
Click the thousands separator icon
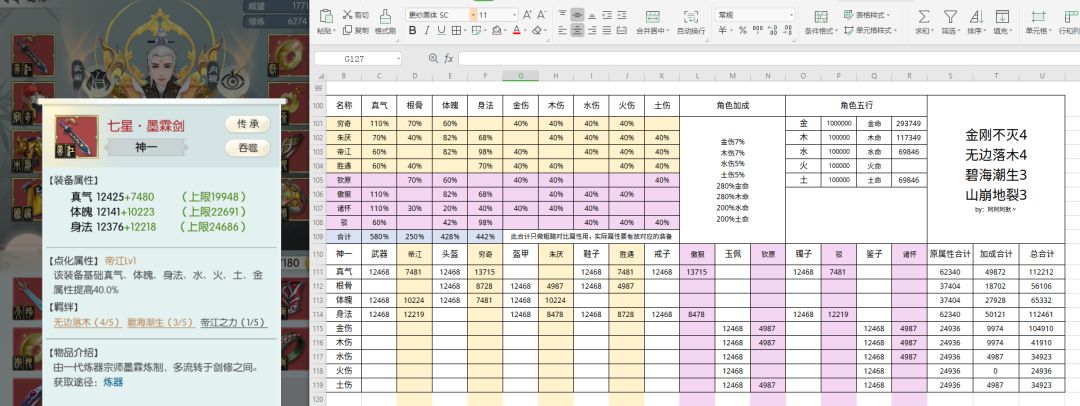coord(757,30)
